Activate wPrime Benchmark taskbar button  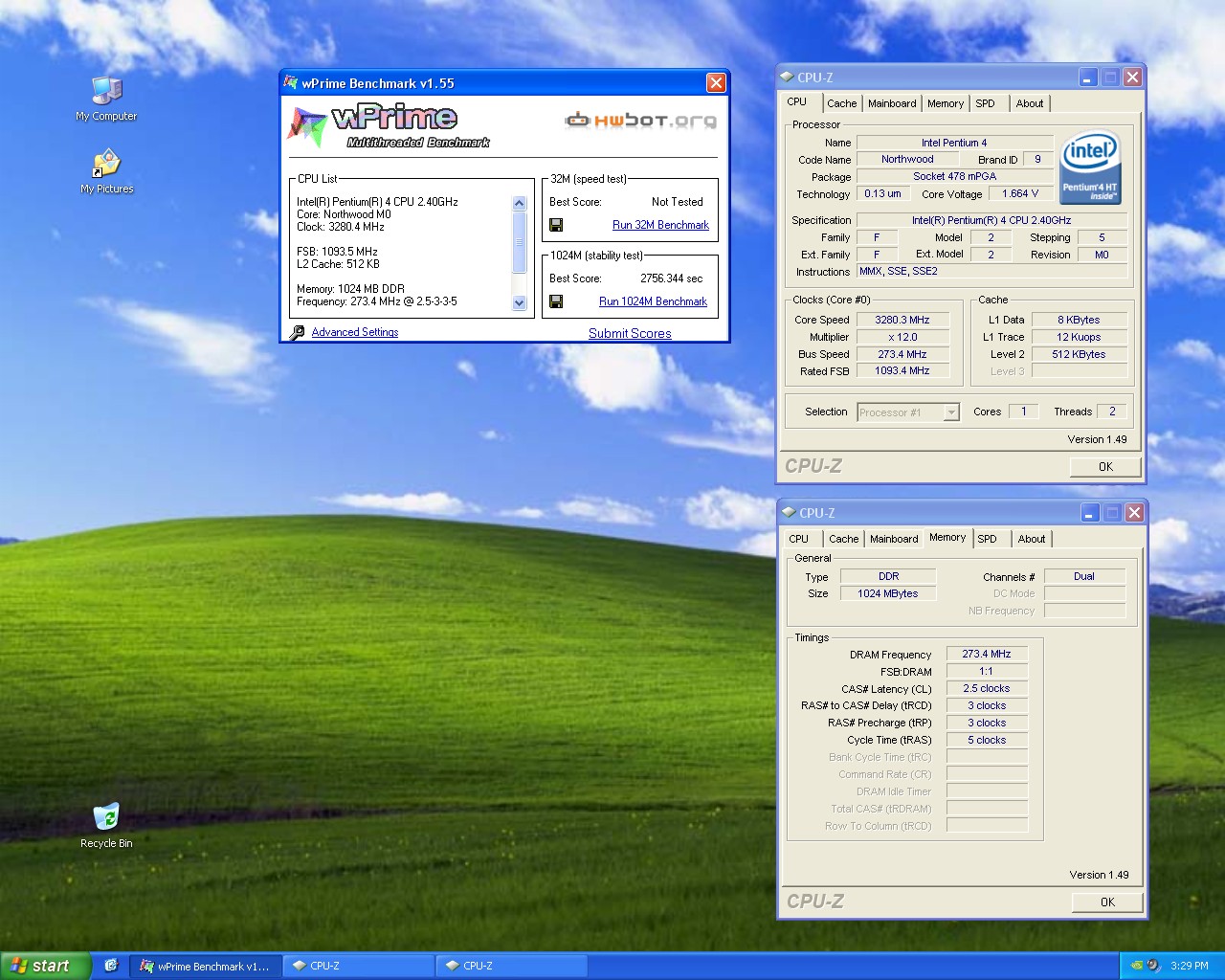[x=205, y=966]
